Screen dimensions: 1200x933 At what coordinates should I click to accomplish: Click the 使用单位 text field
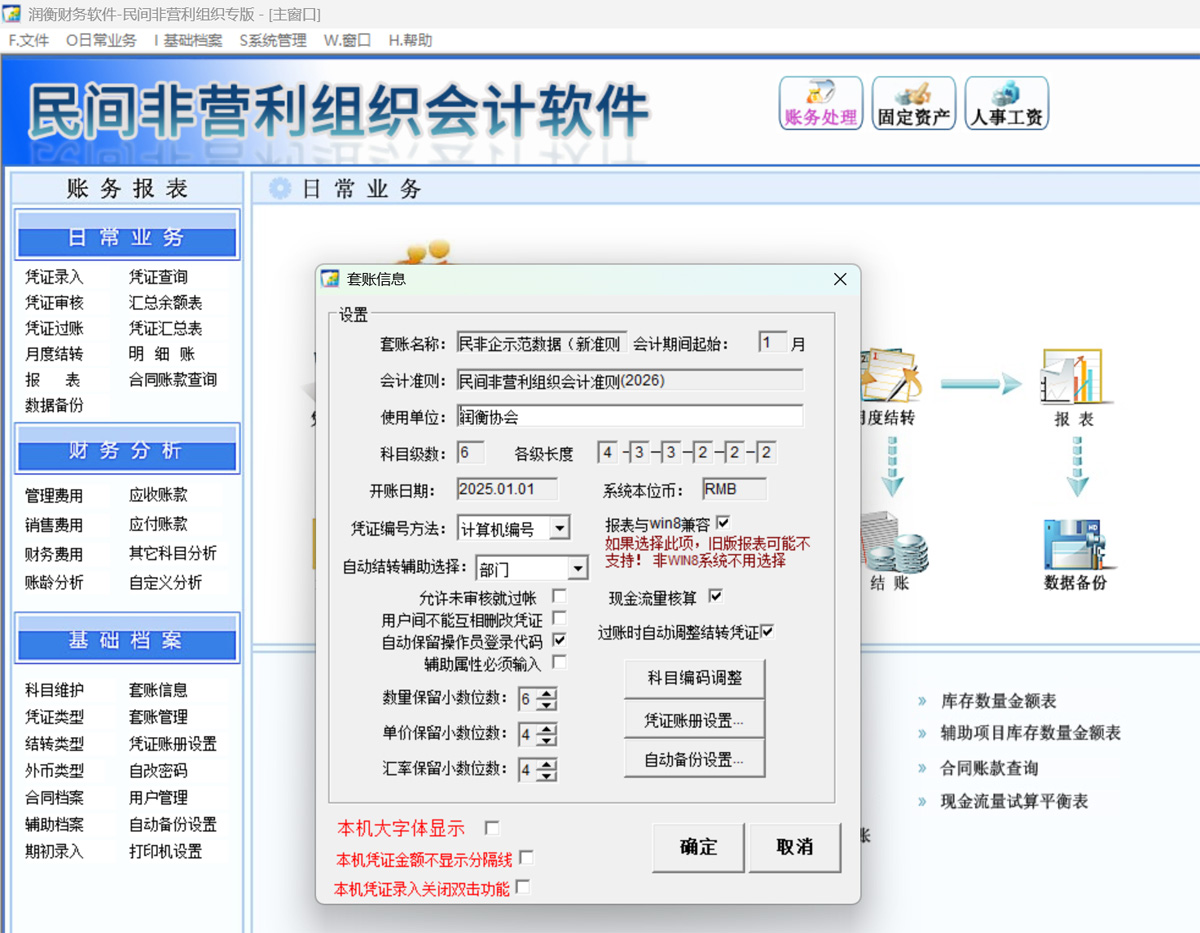click(x=629, y=416)
